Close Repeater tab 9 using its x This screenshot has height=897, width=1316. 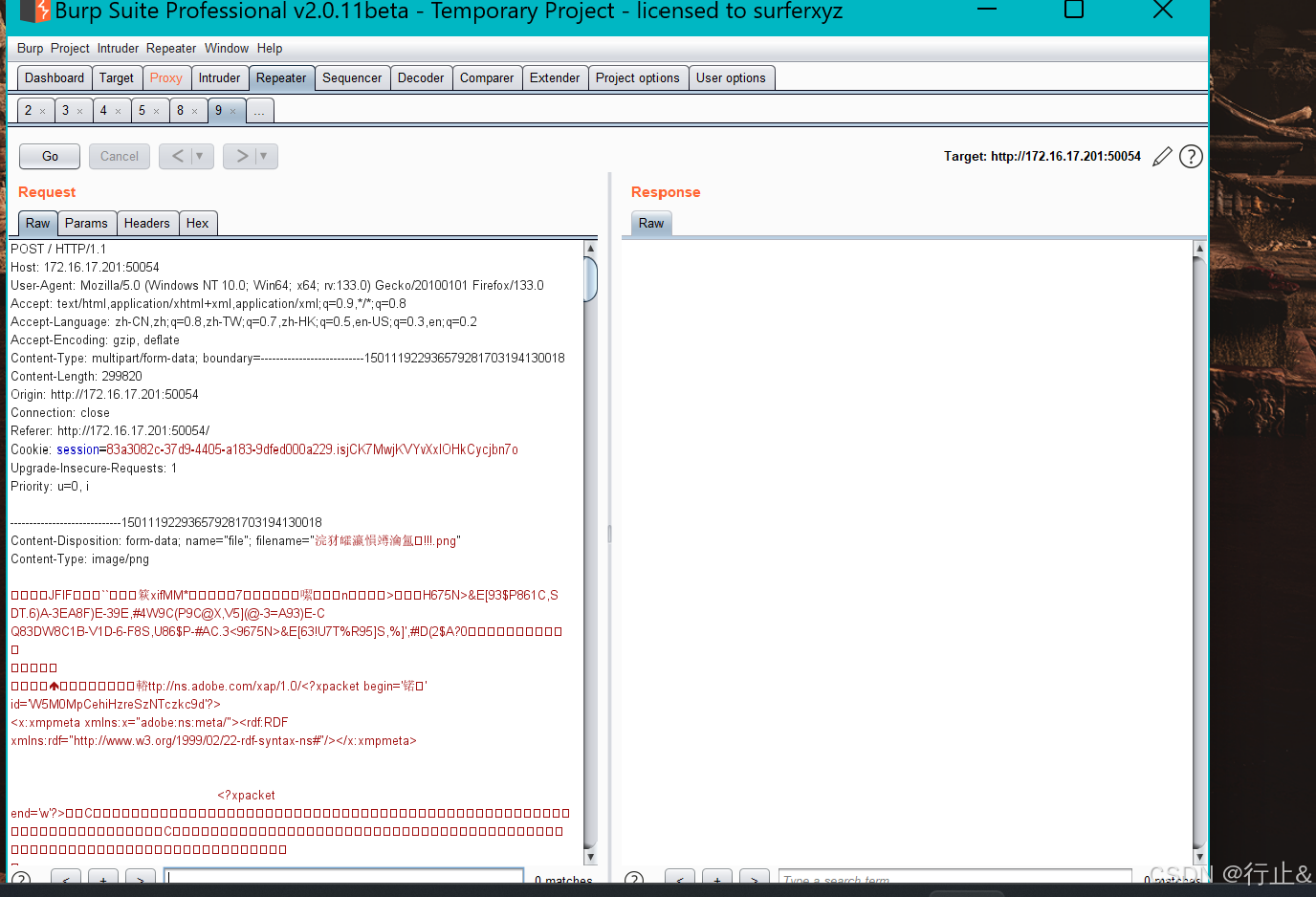pyautogui.click(x=232, y=111)
